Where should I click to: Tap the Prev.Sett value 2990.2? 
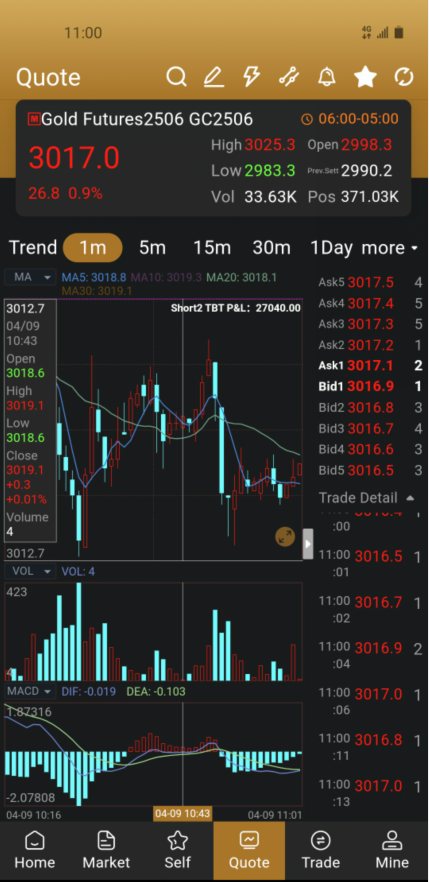tap(367, 170)
